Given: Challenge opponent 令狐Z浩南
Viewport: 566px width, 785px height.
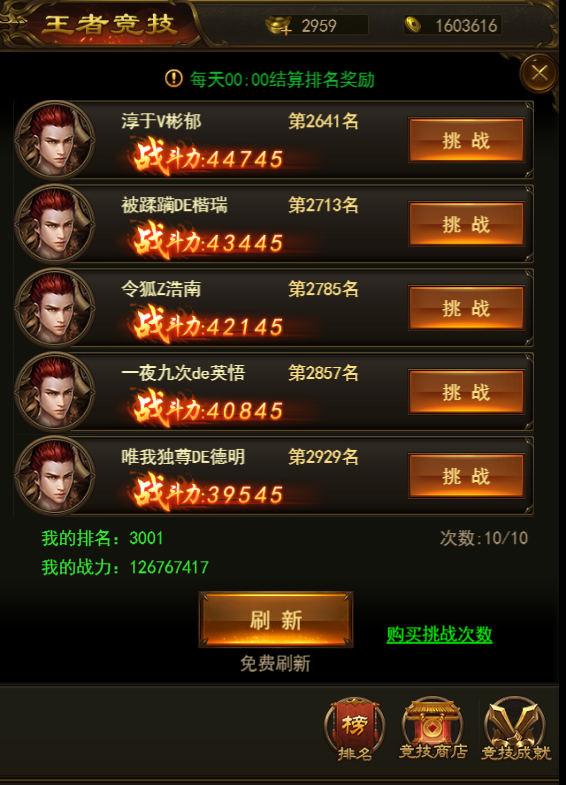Looking at the screenshot, I should 466,308.
